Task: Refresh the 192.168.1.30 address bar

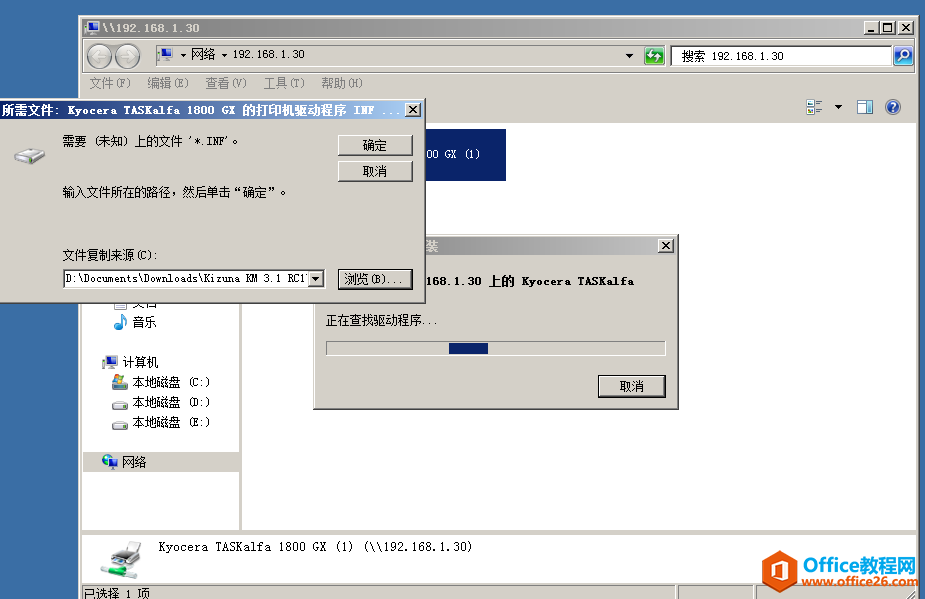Action: (x=654, y=56)
